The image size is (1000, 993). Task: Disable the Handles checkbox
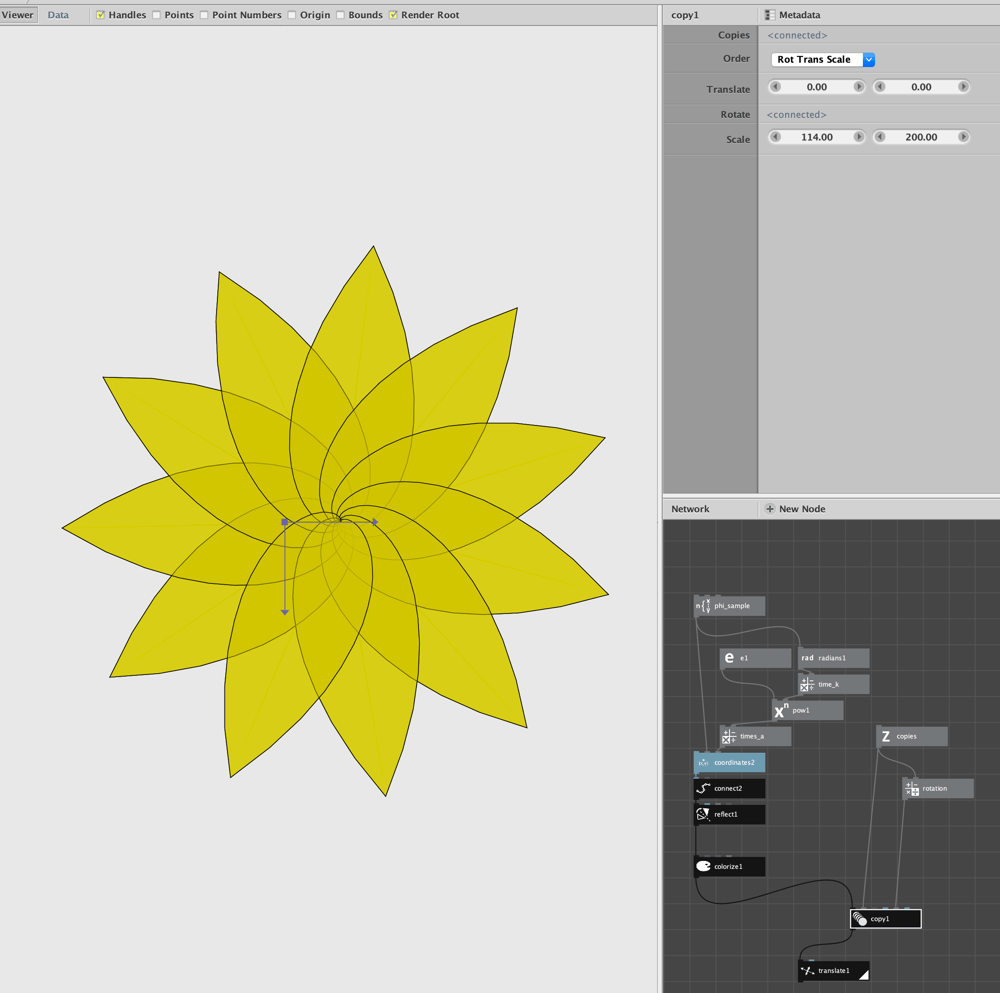coord(101,15)
